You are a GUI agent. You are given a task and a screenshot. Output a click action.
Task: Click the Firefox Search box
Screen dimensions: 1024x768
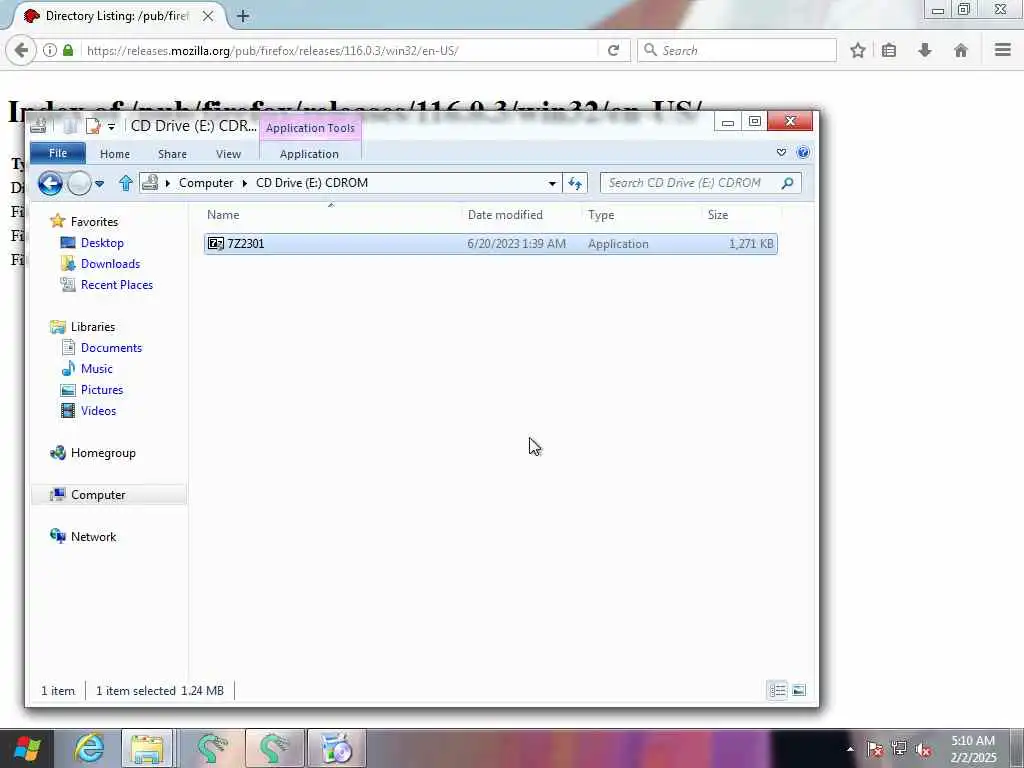[x=737, y=50]
